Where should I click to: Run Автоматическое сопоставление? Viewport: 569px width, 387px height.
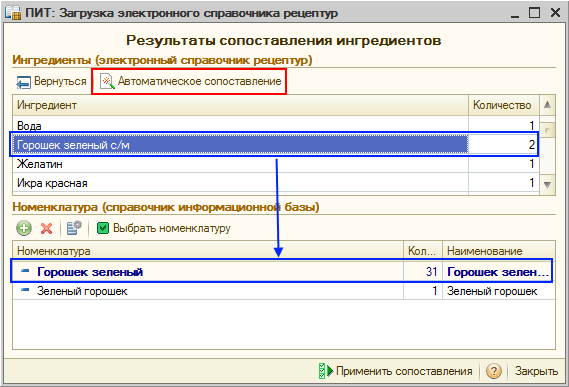[190, 81]
